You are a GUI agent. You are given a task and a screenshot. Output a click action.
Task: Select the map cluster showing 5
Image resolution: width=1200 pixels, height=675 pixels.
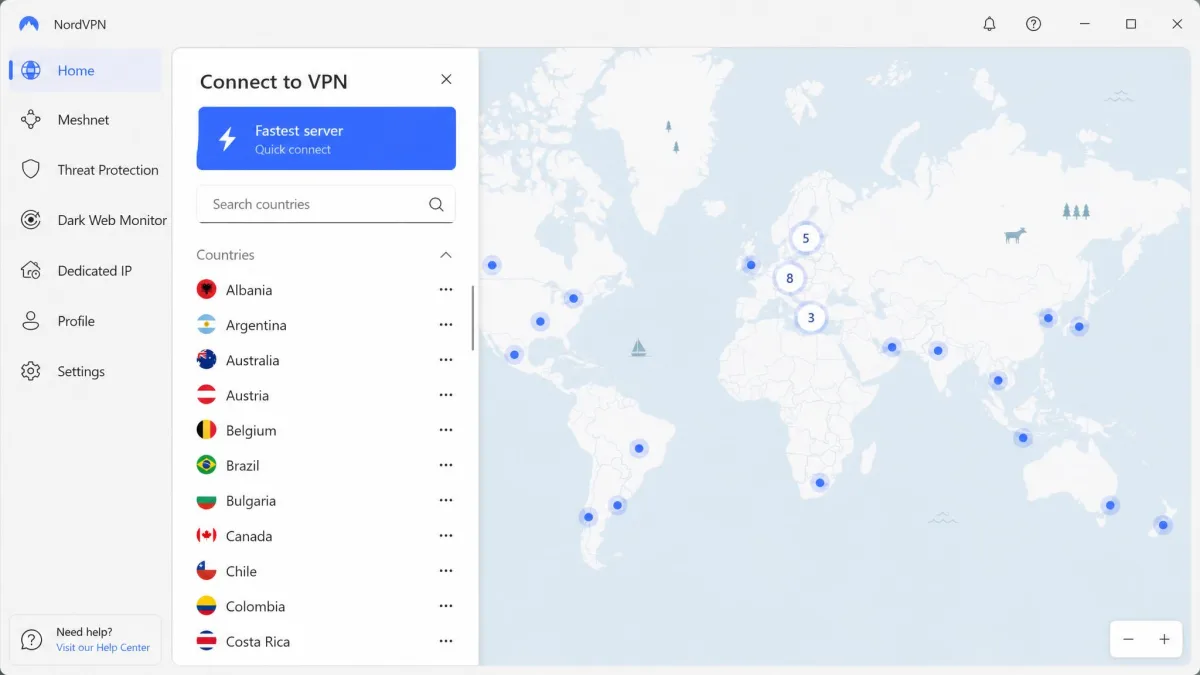805,238
